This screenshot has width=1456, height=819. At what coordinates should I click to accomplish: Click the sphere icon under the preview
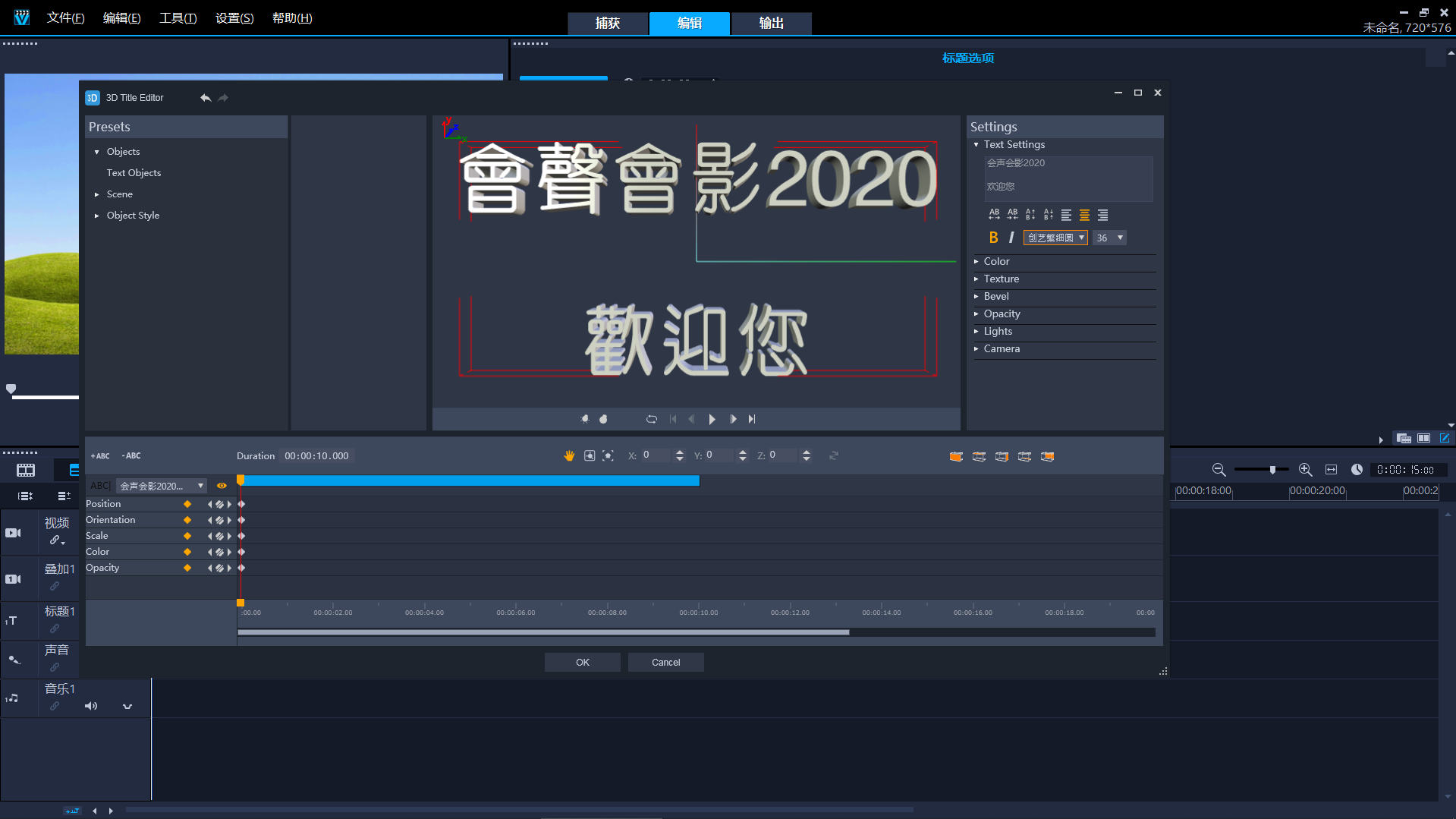603,419
